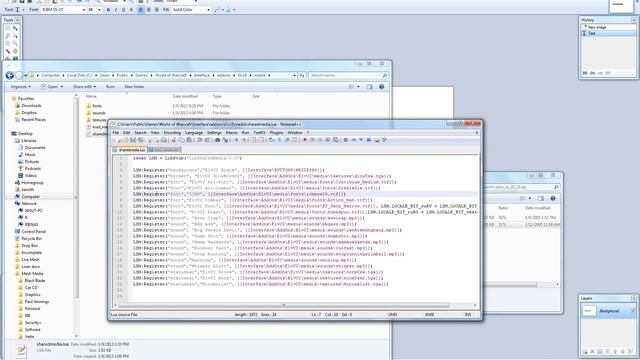Screen dimensions: 640x360
Task: Click Notepad++ Zoom In toolbar icon
Action: [x=236, y=140]
